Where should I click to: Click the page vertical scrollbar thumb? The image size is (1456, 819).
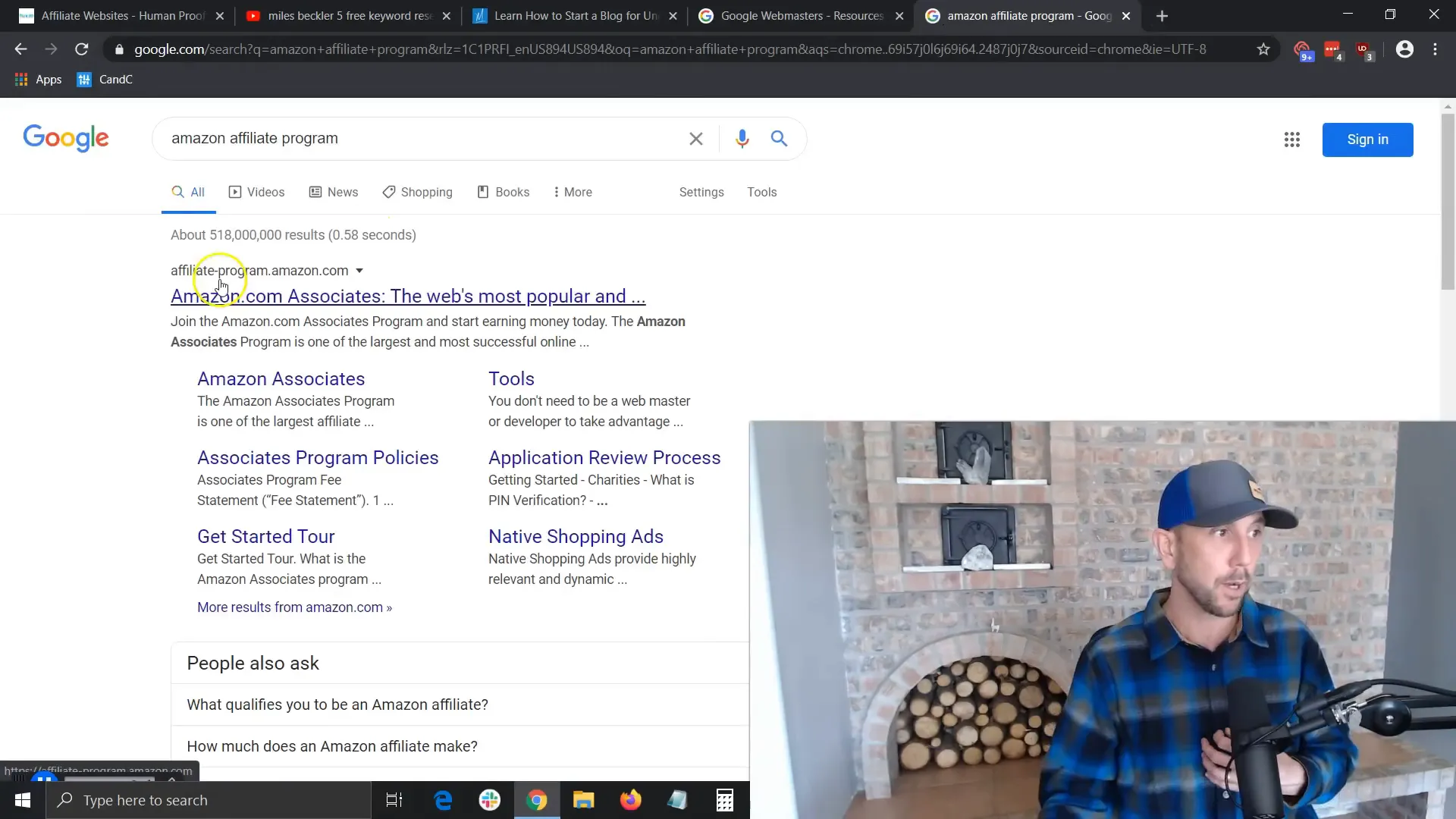(1448, 202)
